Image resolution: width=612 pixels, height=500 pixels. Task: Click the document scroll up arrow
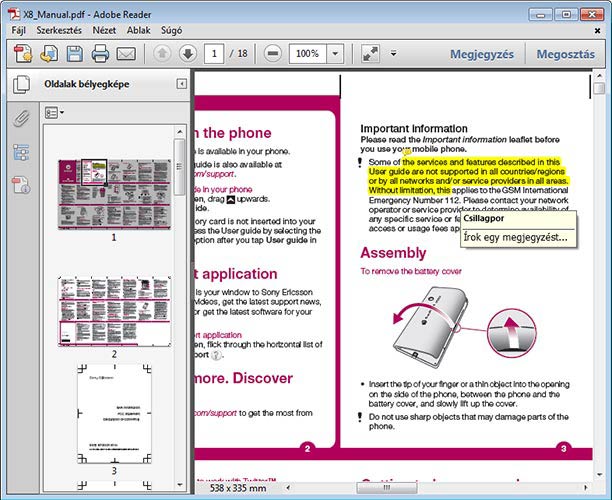tap(599, 75)
